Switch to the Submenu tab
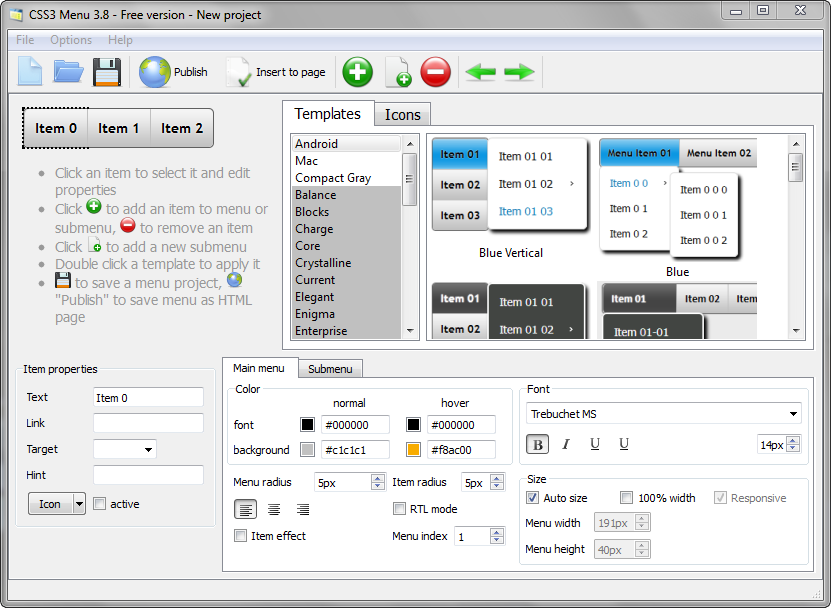This screenshot has width=831, height=608. pos(330,369)
